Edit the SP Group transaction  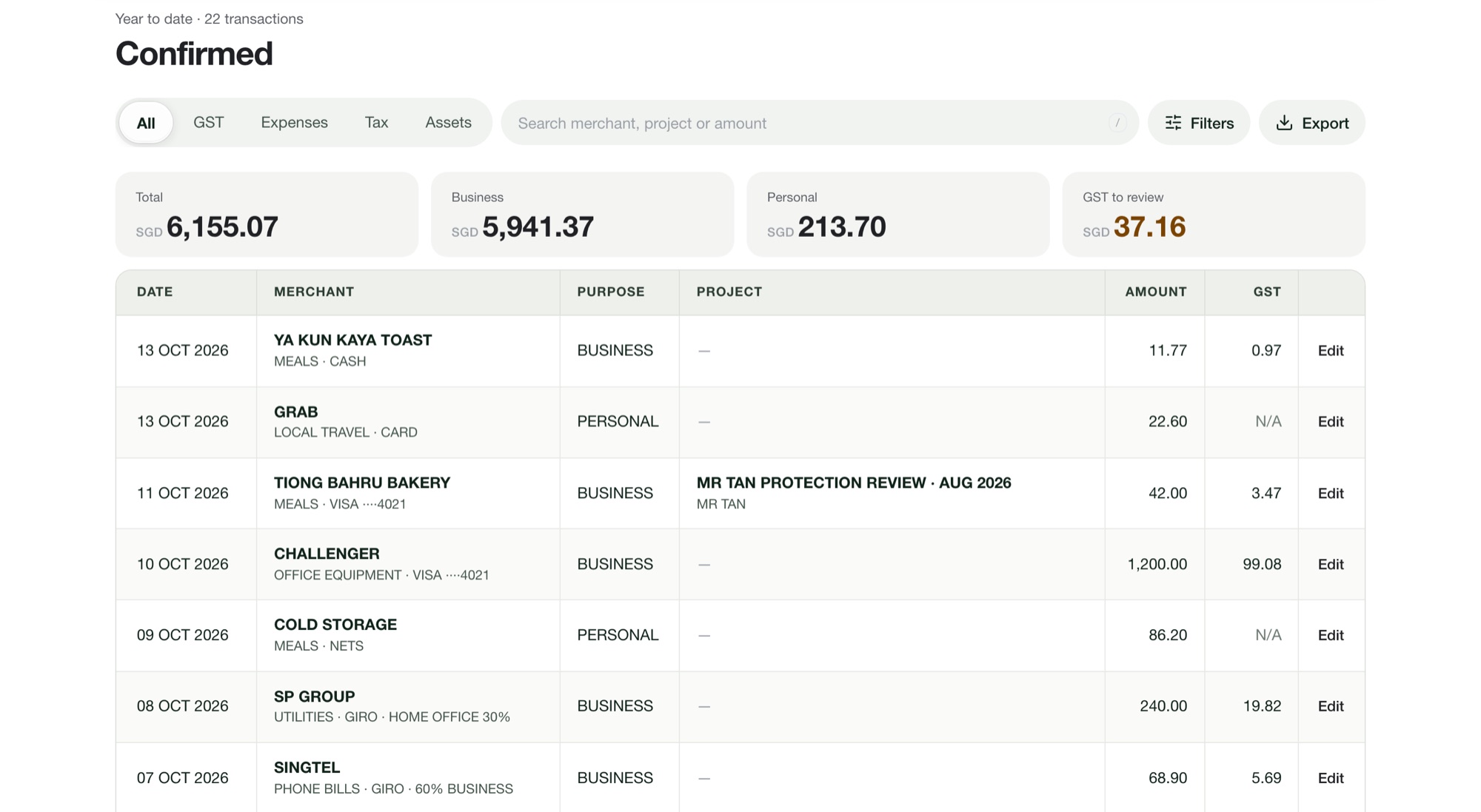(1330, 707)
